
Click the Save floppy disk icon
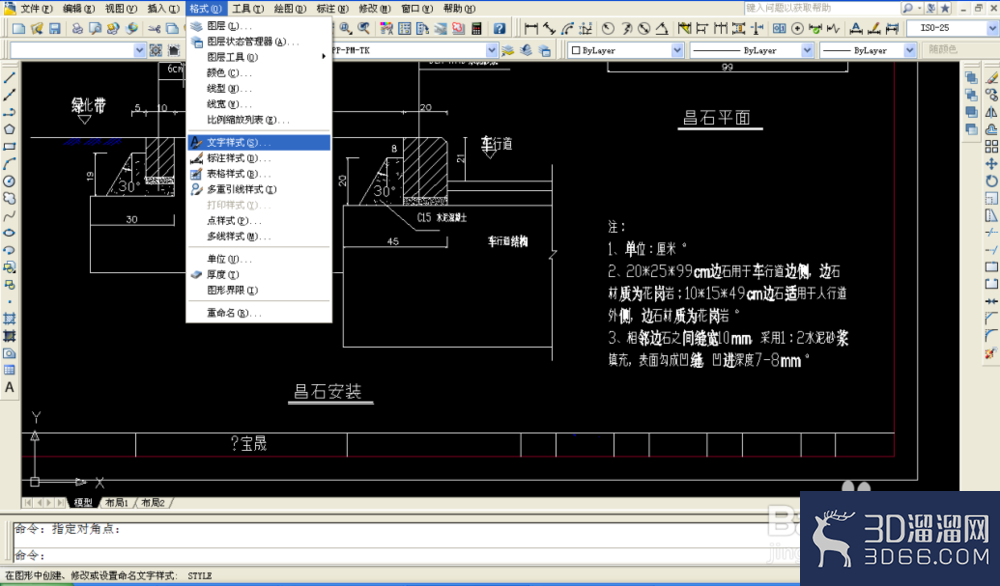pyautogui.click(x=54, y=28)
